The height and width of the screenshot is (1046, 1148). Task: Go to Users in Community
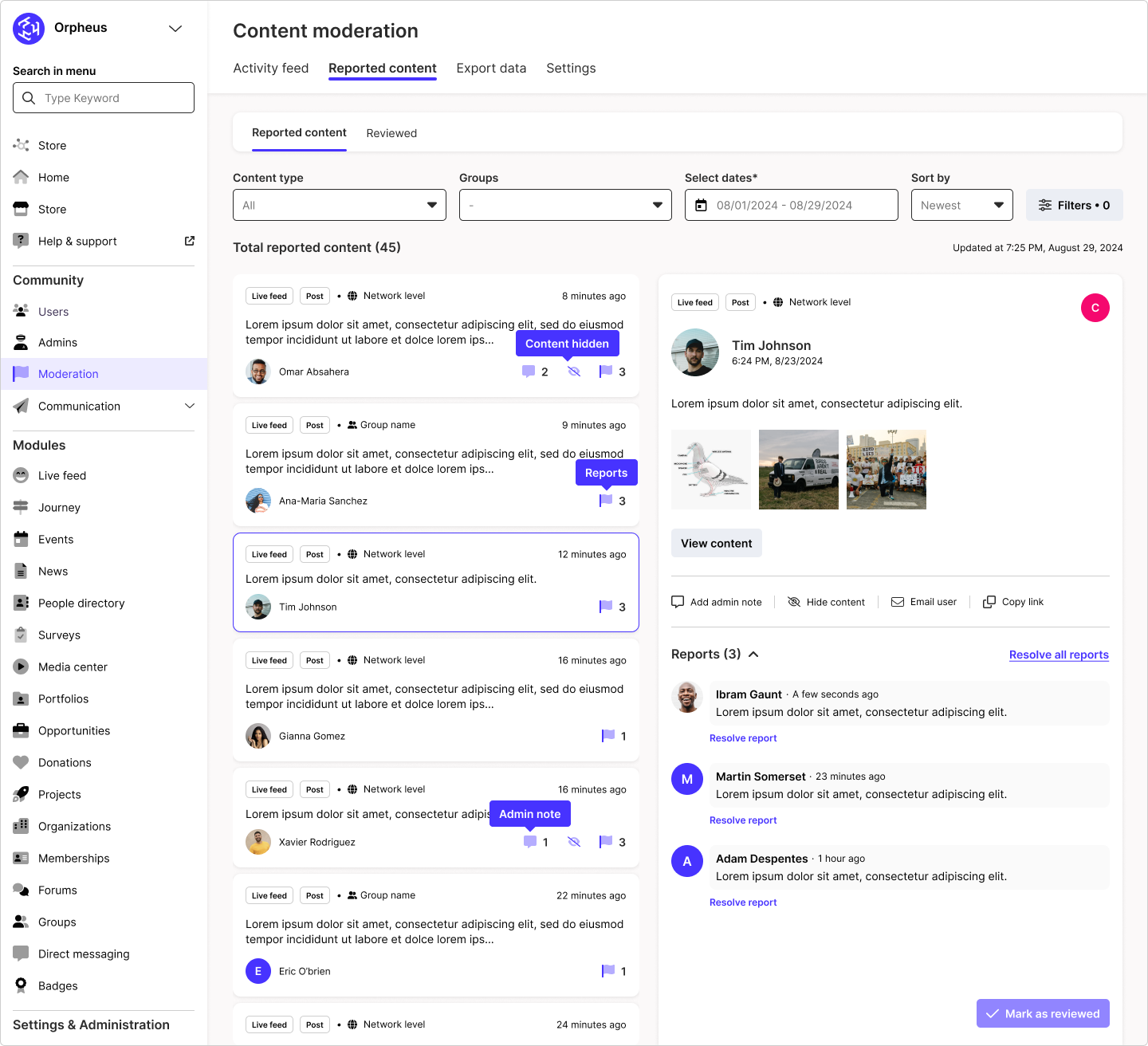tap(53, 312)
